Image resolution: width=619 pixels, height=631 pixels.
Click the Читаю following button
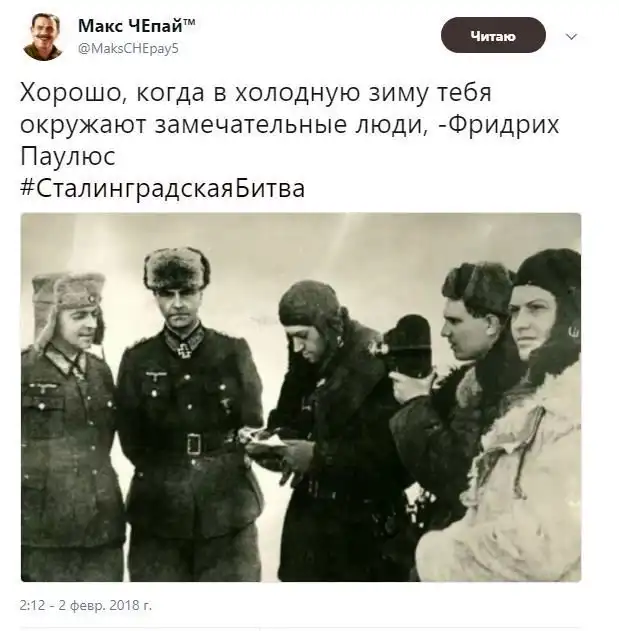(x=493, y=35)
